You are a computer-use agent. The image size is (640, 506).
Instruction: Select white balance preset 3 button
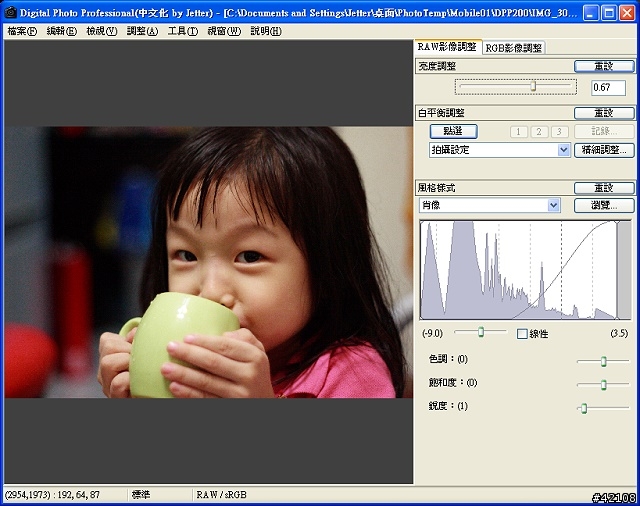tap(559, 131)
